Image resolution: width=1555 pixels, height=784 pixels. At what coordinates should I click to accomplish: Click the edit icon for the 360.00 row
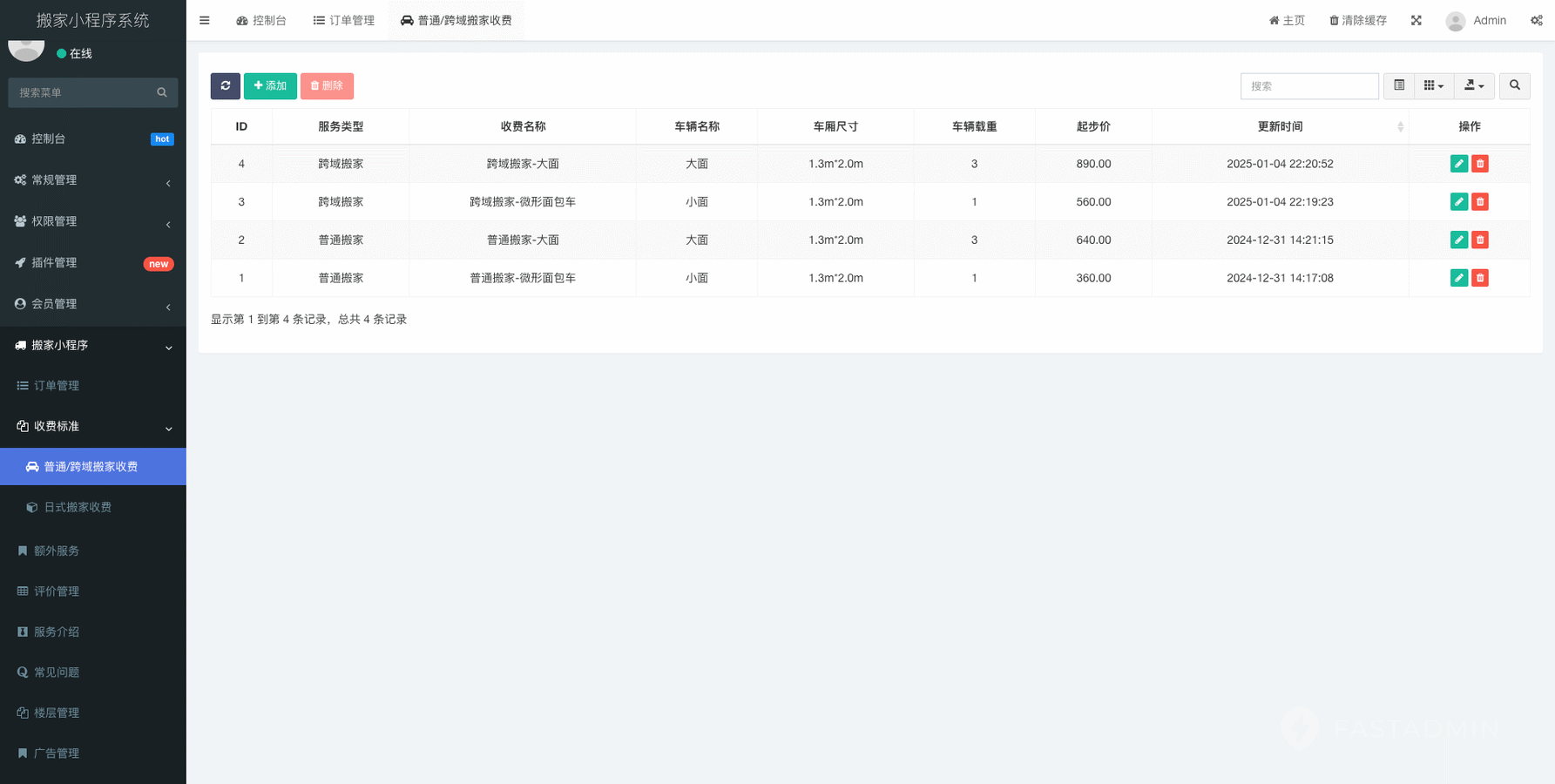click(1458, 278)
